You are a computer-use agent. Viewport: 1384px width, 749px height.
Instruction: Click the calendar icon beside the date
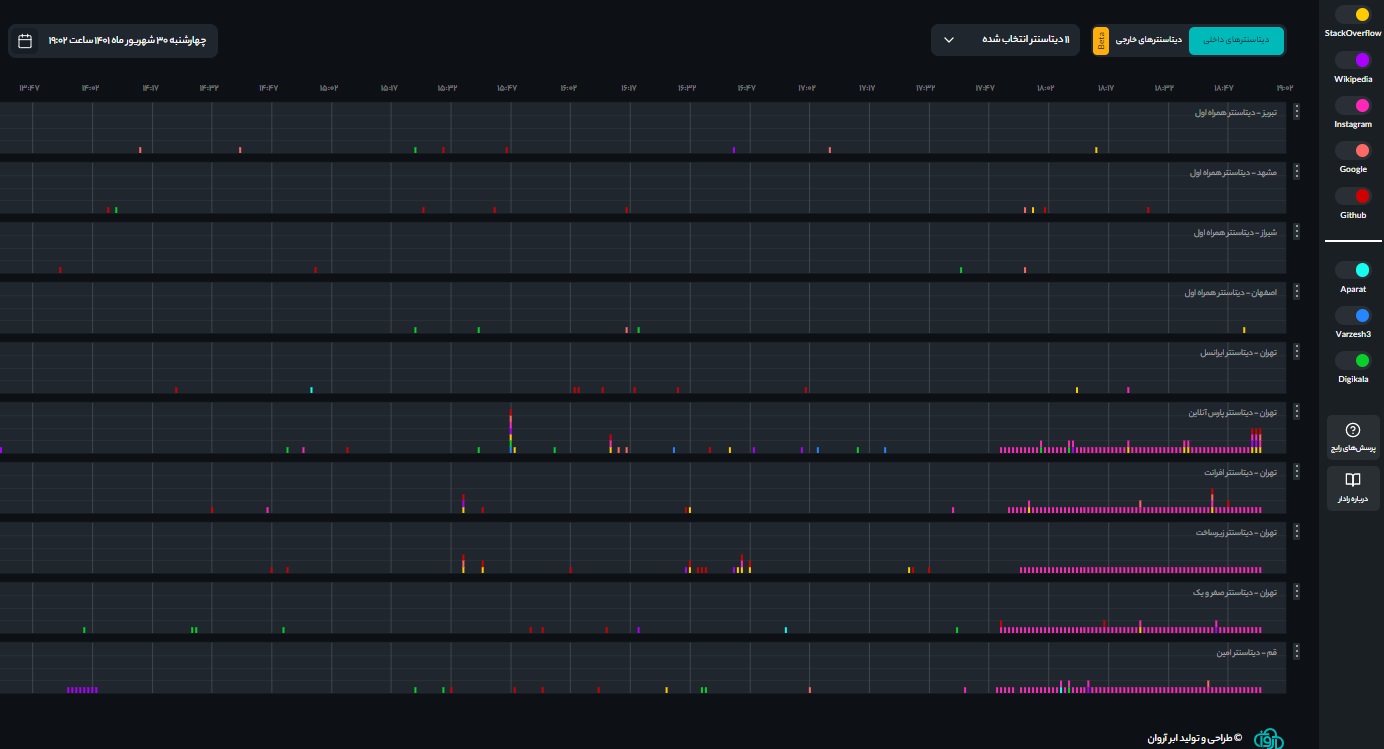(x=26, y=41)
